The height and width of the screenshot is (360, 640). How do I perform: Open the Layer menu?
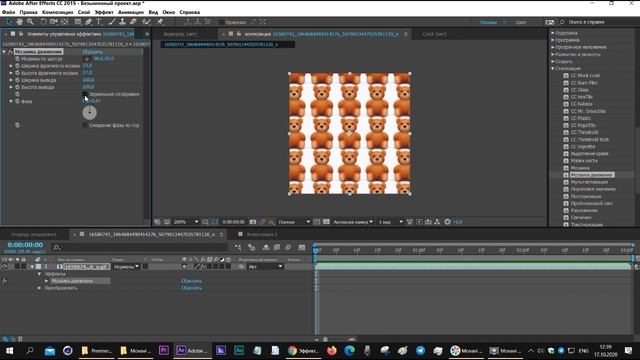coord(84,12)
